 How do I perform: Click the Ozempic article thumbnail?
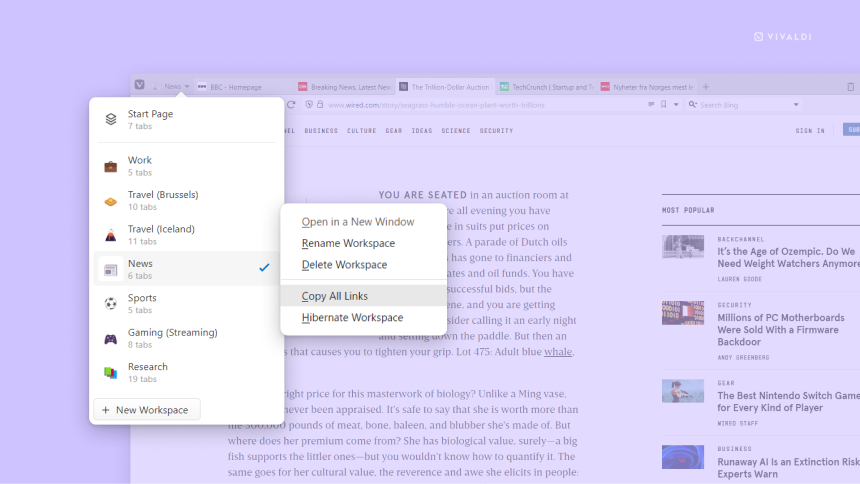pos(683,247)
